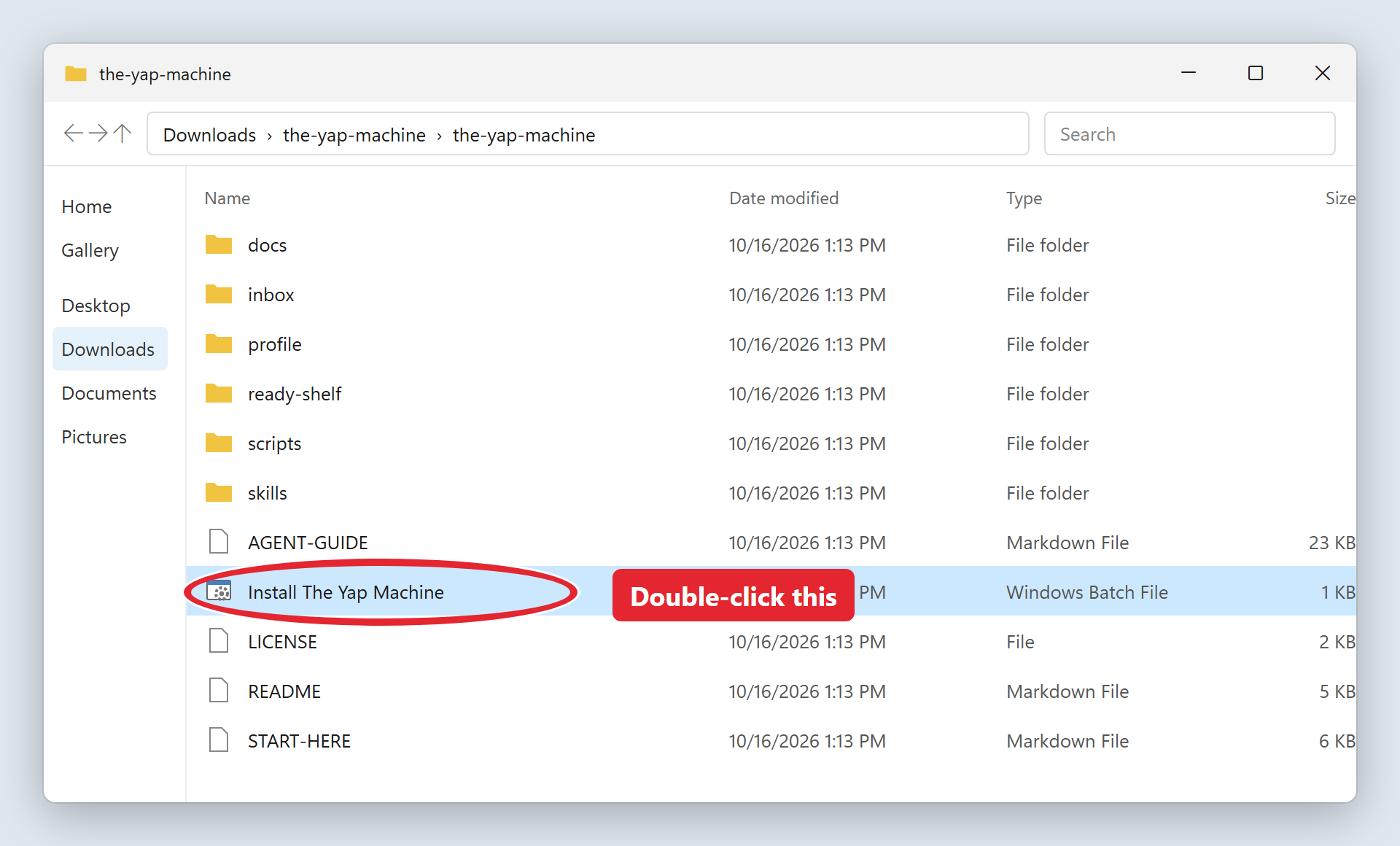Select the LICENSE file name
Image resolution: width=1400 pixels, height=846 pixels.
282,642
